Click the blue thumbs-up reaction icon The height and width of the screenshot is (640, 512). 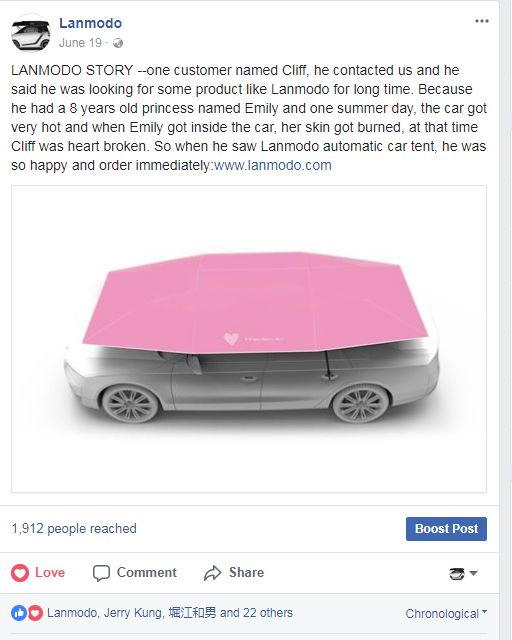(x=19, y=613)
